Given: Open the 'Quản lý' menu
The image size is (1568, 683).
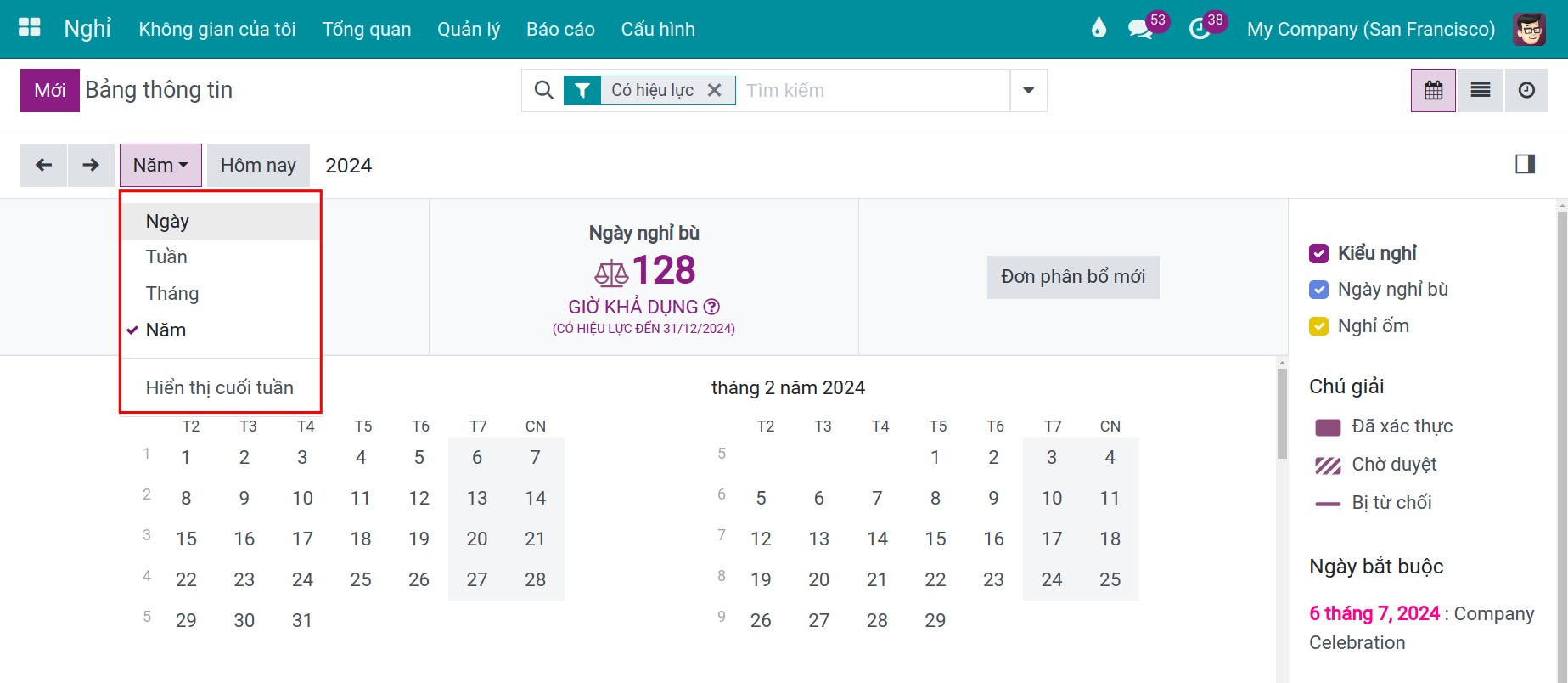Looking at the screenshot, I should [469, 29].
